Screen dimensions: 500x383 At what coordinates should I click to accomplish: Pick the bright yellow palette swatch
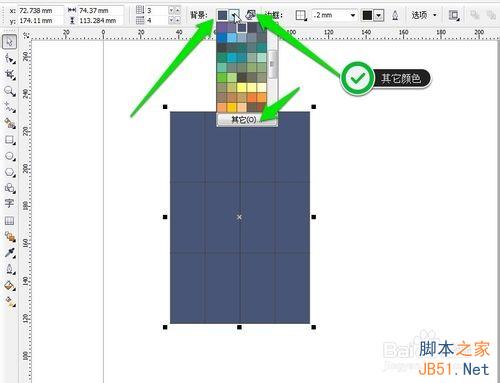(x=242, y=88)
